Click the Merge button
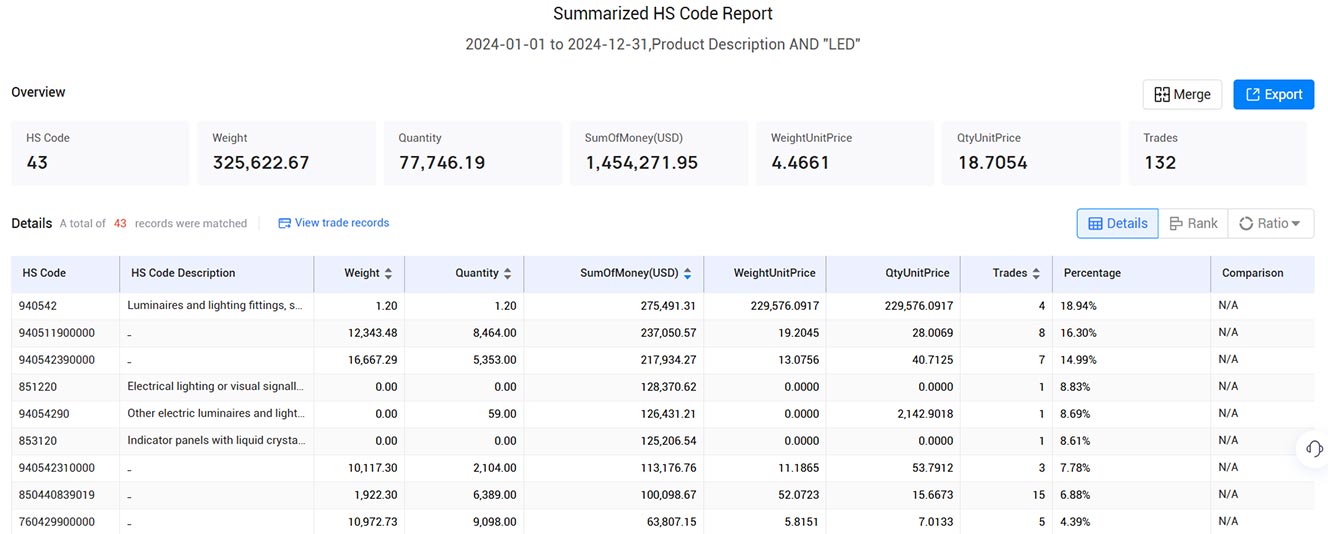Screen dimensions: 1328x534 (1182, 94)
